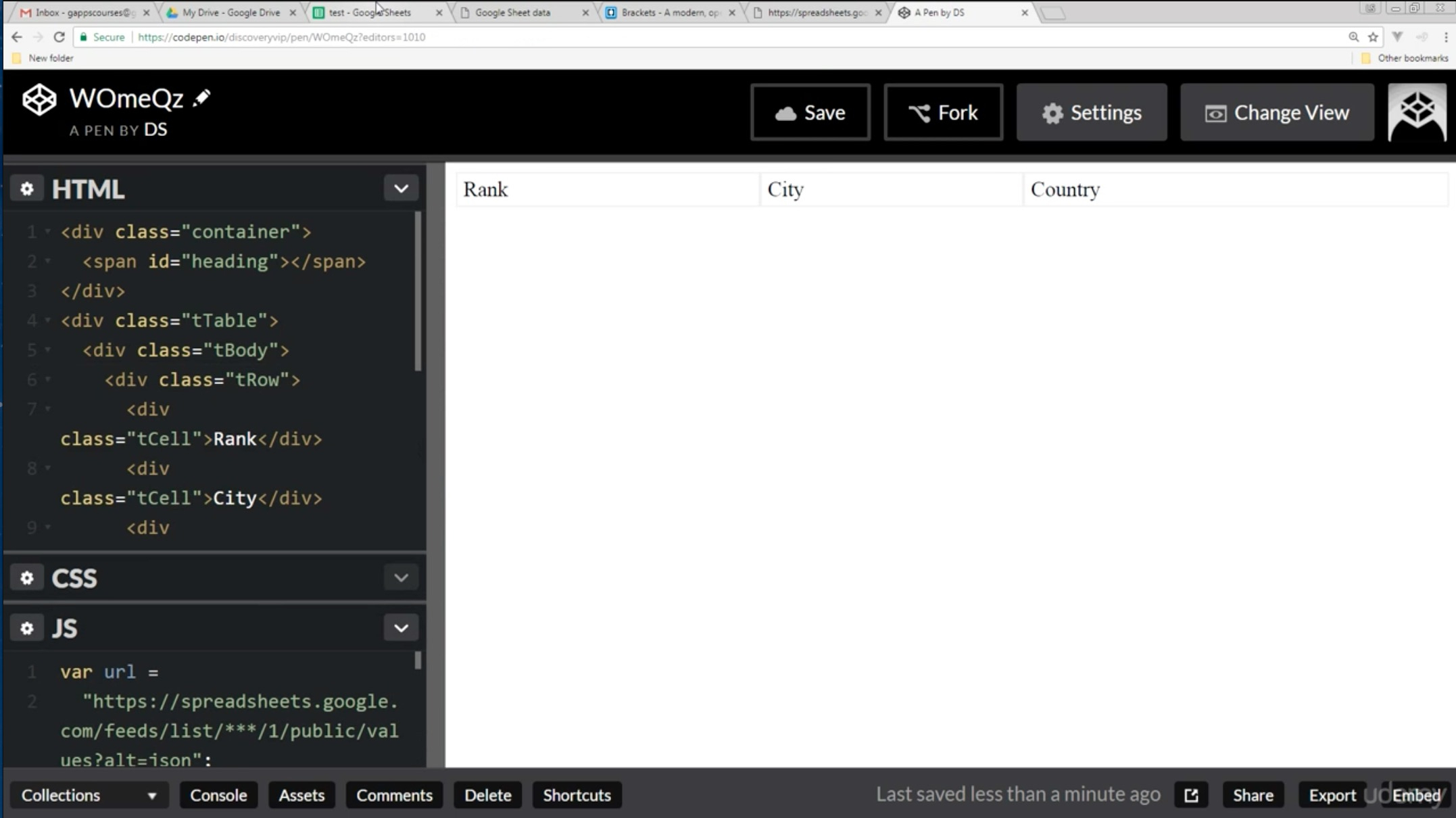Open the JS panel dropdown chevron
This screenshot has width=1456, height=818.
coord(401,628)
